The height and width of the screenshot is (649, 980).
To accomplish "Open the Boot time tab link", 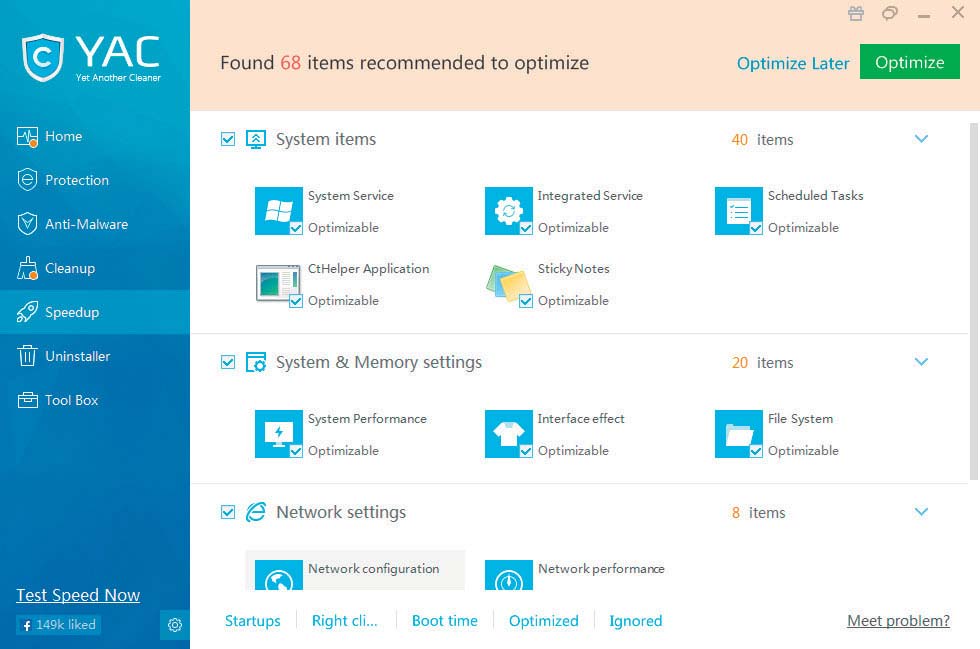I will coord(444,621).
